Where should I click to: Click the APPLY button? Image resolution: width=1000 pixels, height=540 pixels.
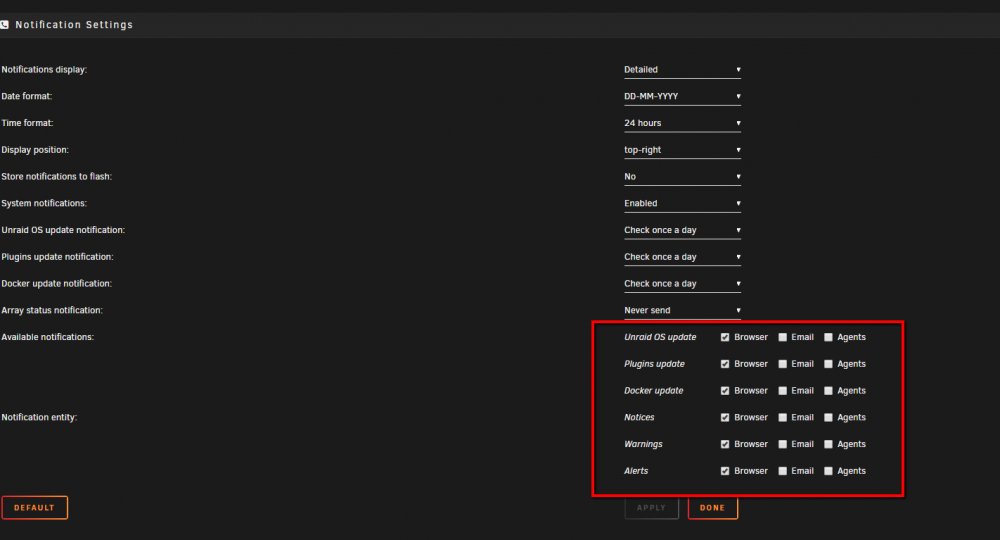pyautogui.click(x=651, y=507)
